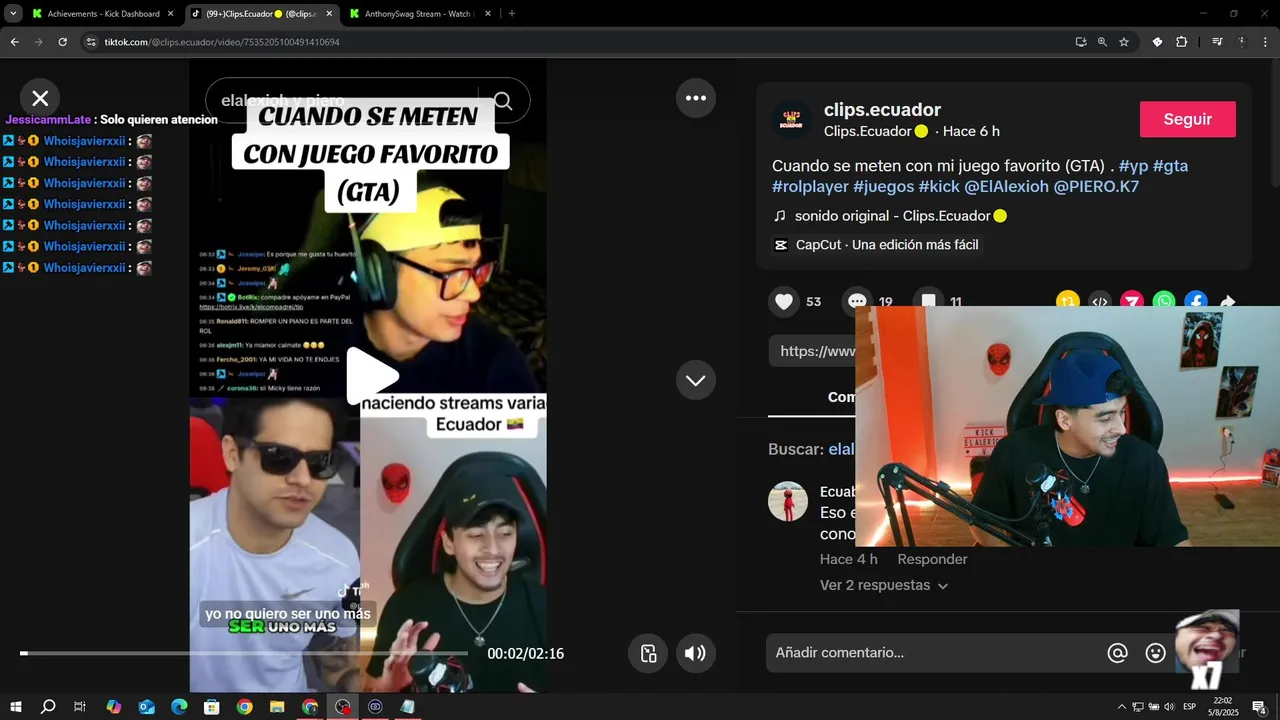Image resolution: width=1280 pixels, height=720 pixels.
Task: Like the video with the heart icon
Action: (x=784, y=301)
